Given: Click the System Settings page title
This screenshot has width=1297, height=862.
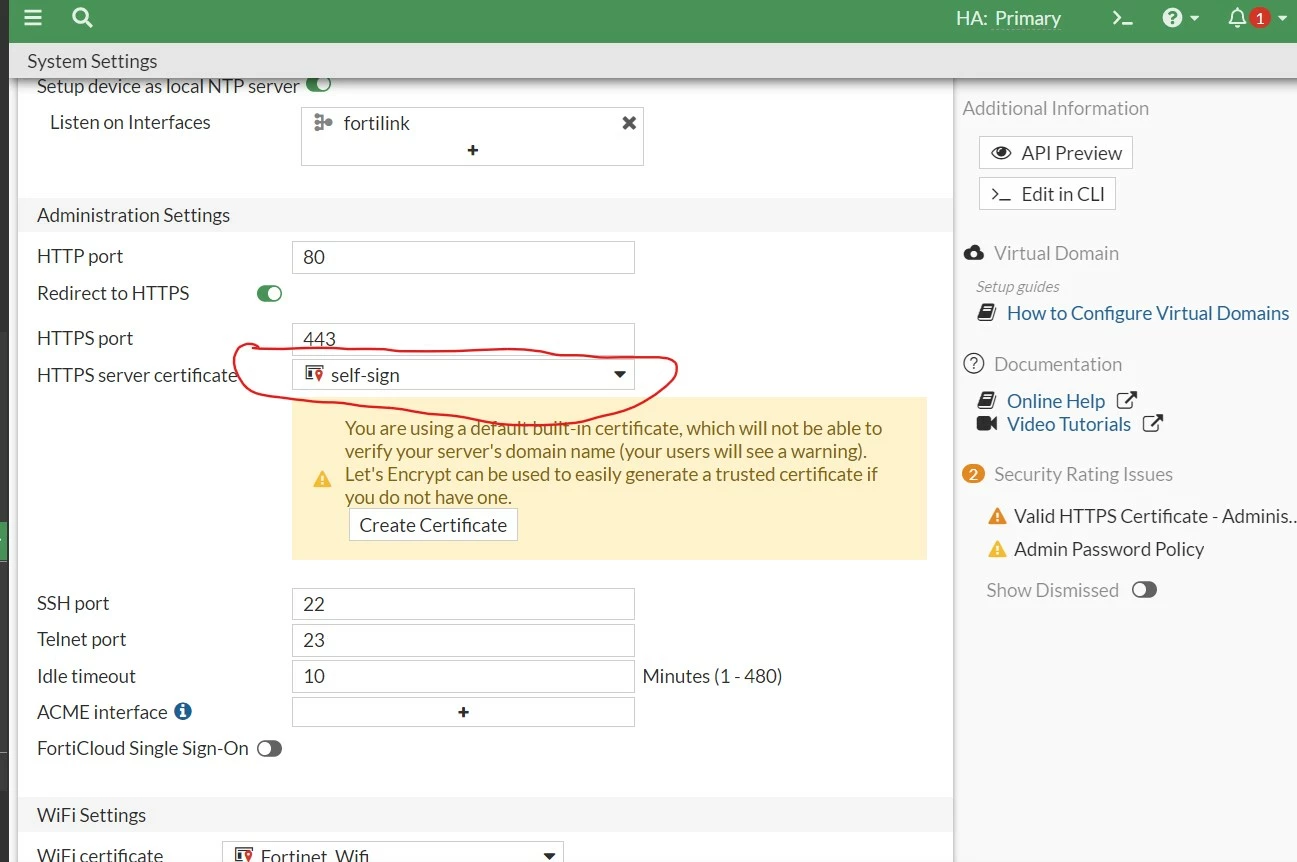Looking at the screenshot, I should click(x=92, y=61).
